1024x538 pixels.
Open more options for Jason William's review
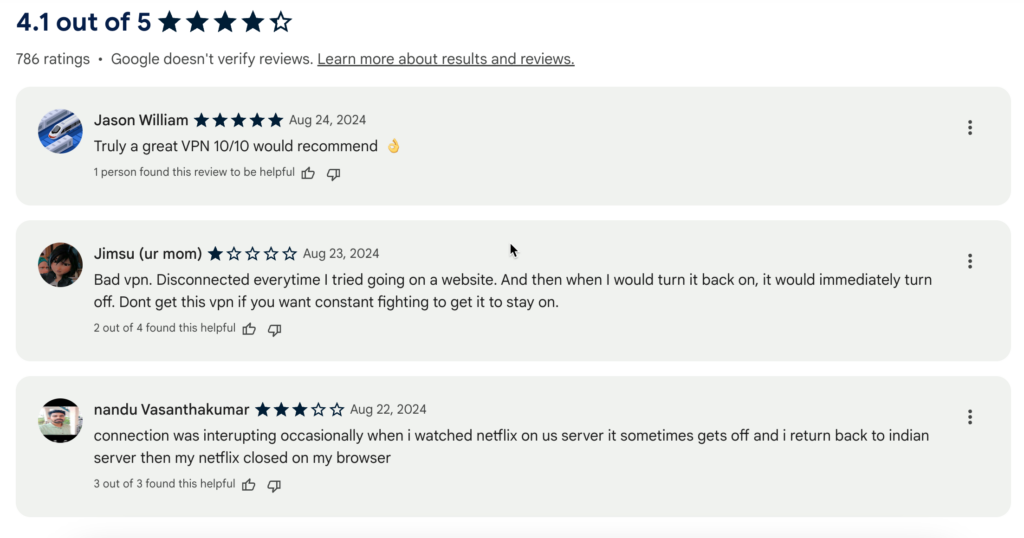tap(969, 128)
